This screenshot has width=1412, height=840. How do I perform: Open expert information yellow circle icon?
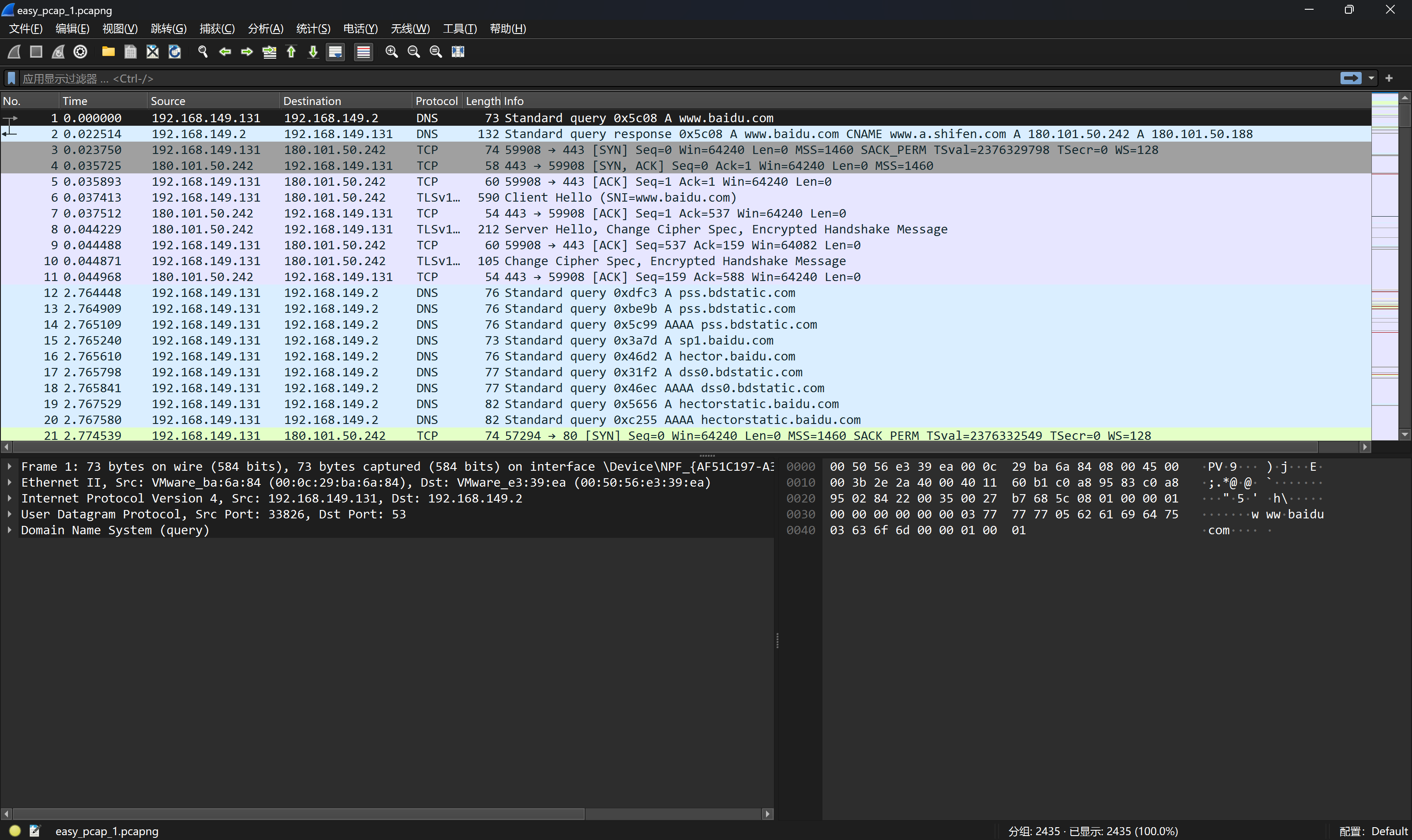tap(15, 830)
